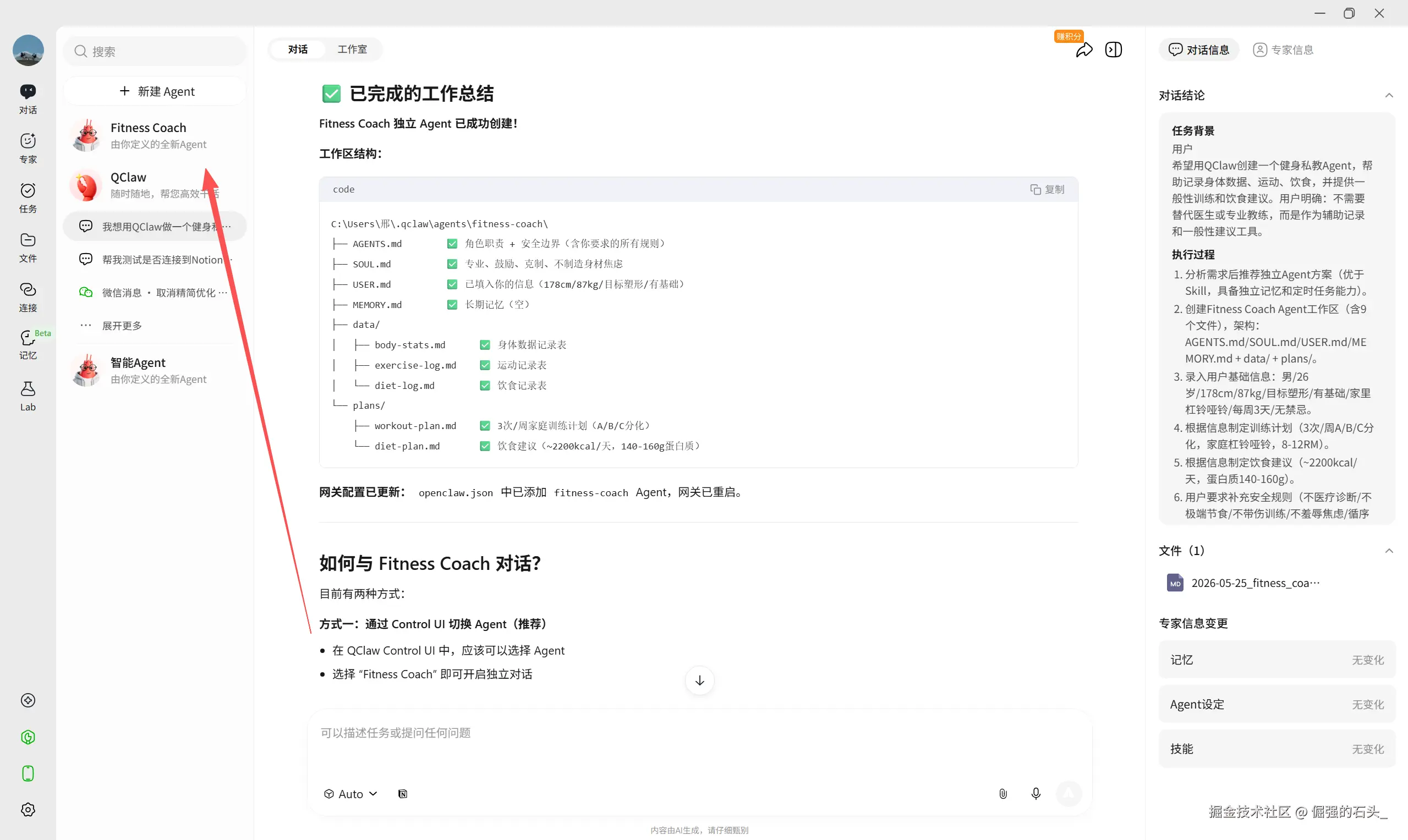
Task: Collapse the right info panel with the toggle icon
Action: click(1114, 50)
